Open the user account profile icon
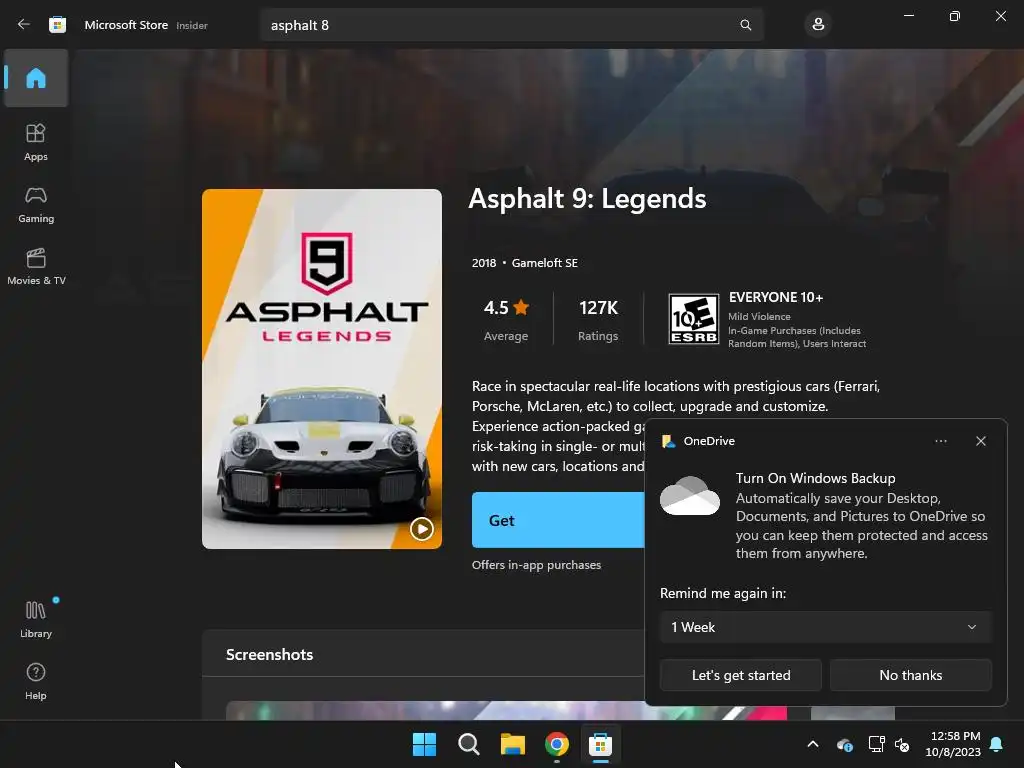Viewport: 1024px width, 768px height. pos(818,25)
